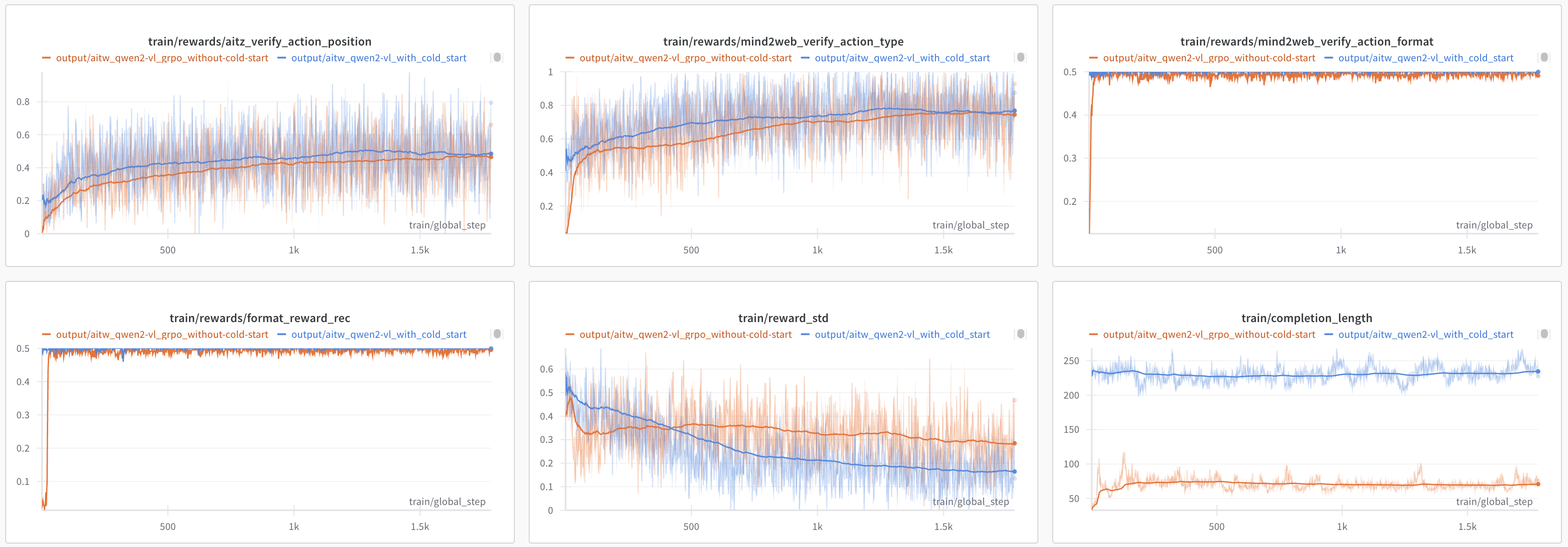Click orange legend line swatch in completion_length chart
The image size is (1568, 547).
tap(1093, 335)
